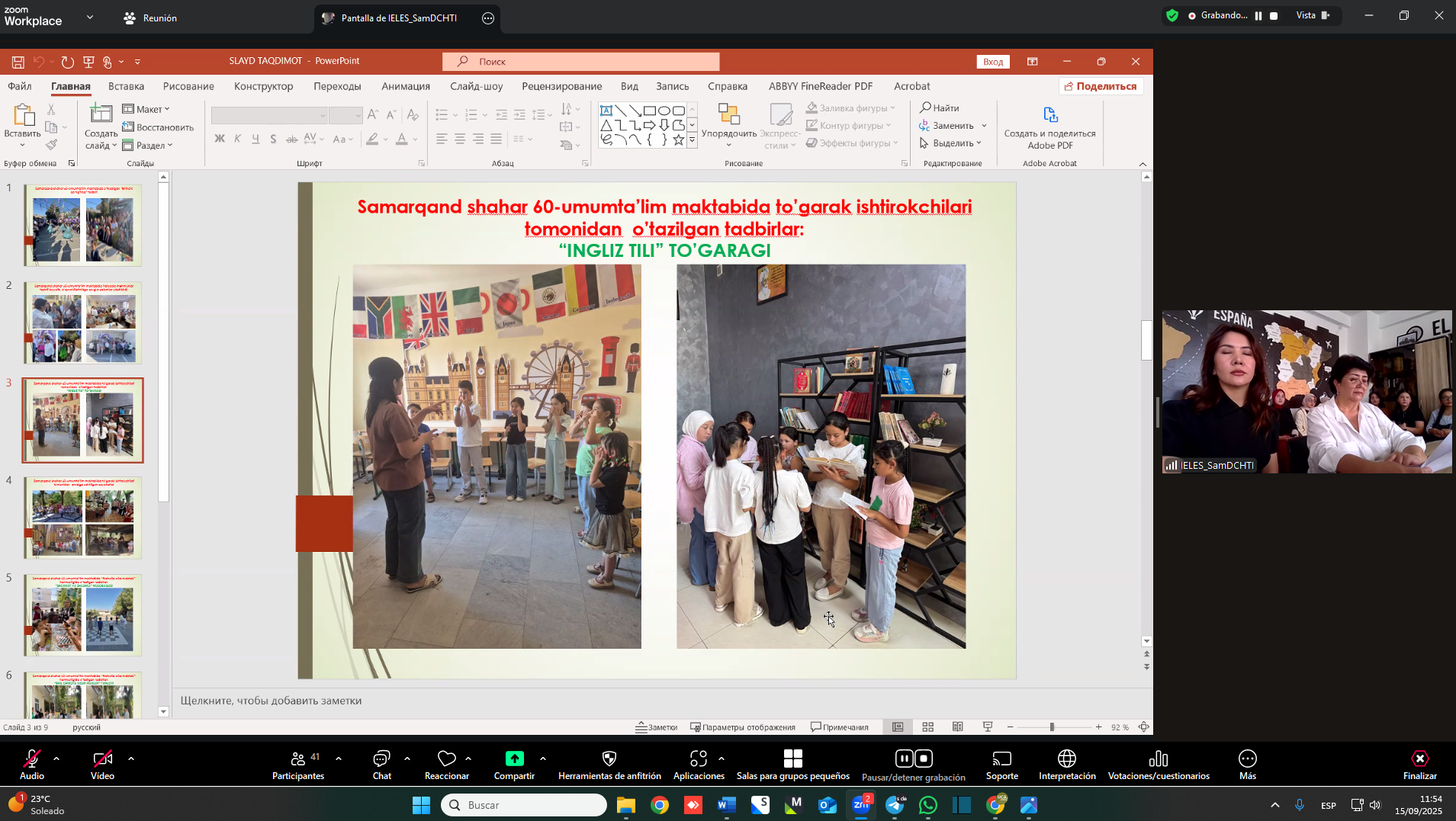Image resolution: width=1456 pixels, height=821 pixels.
Task: Click Вход sign-in button
Action: [993, 62]
